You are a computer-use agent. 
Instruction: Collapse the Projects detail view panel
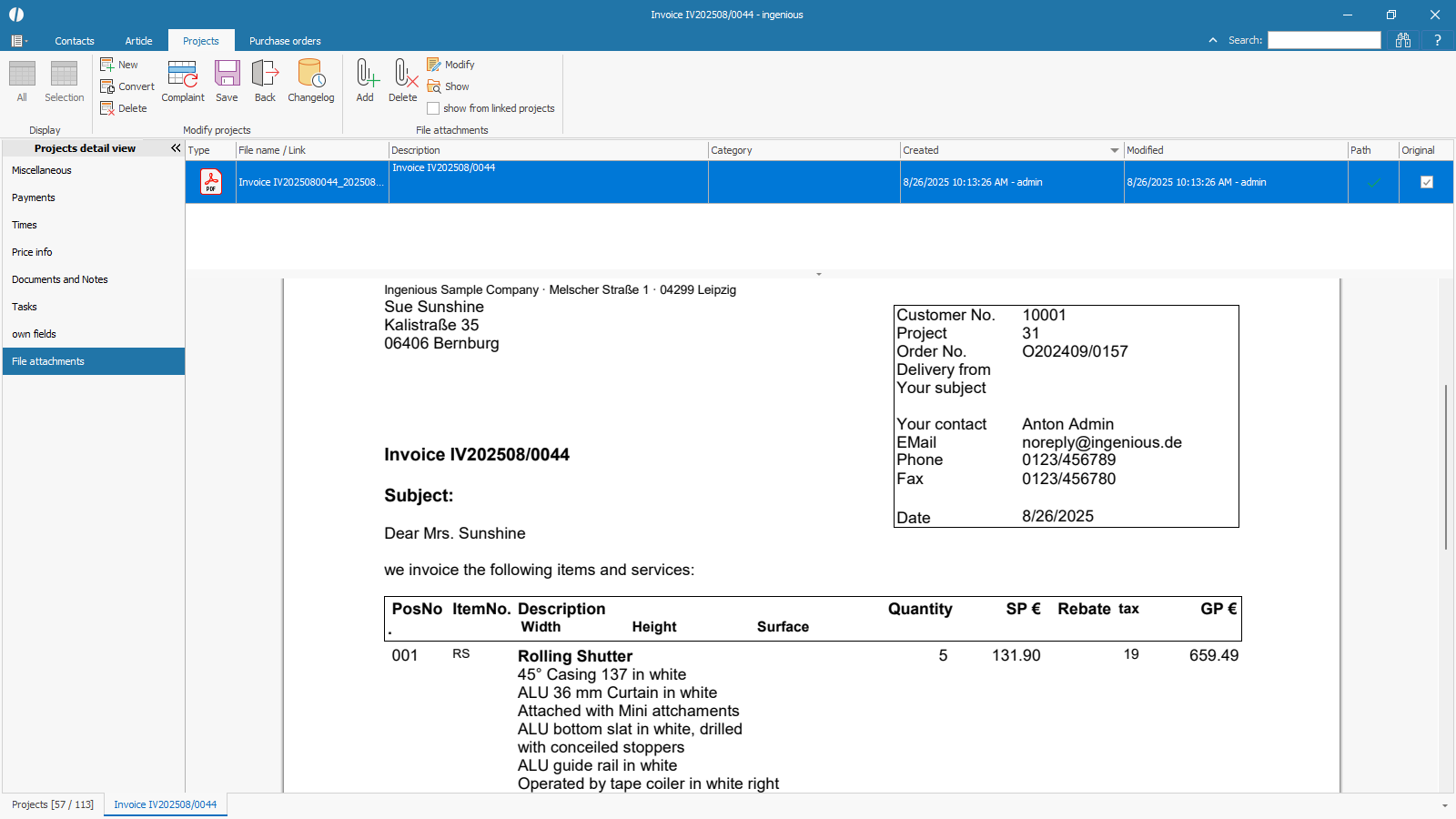click(176, 148)
